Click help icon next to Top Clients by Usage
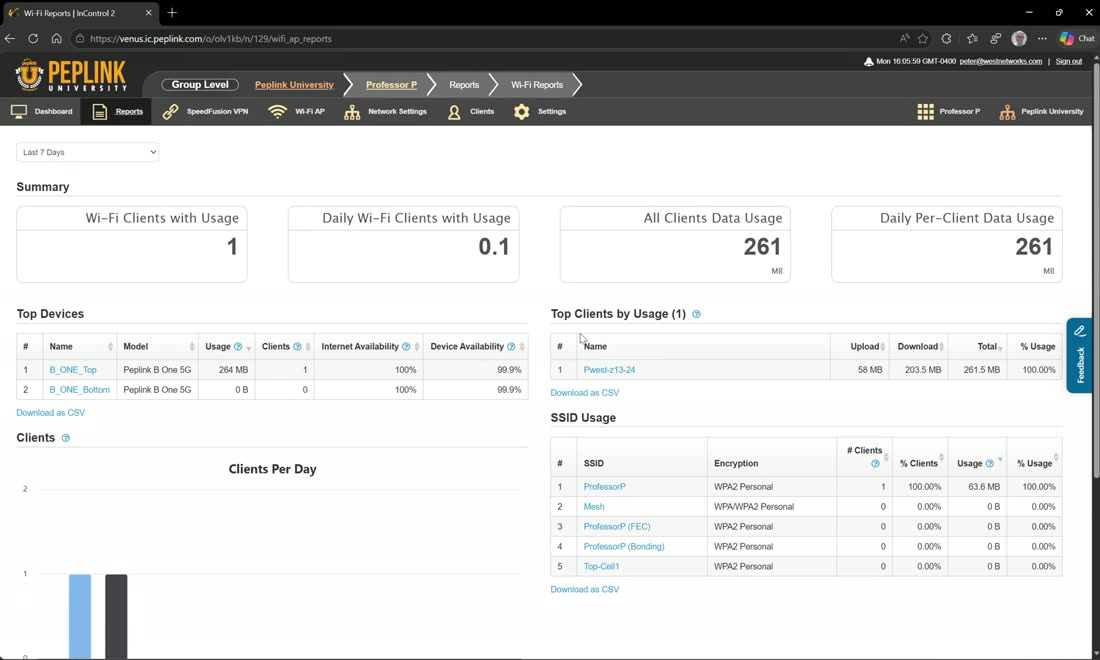The image size is (1100, 660). 697,314
